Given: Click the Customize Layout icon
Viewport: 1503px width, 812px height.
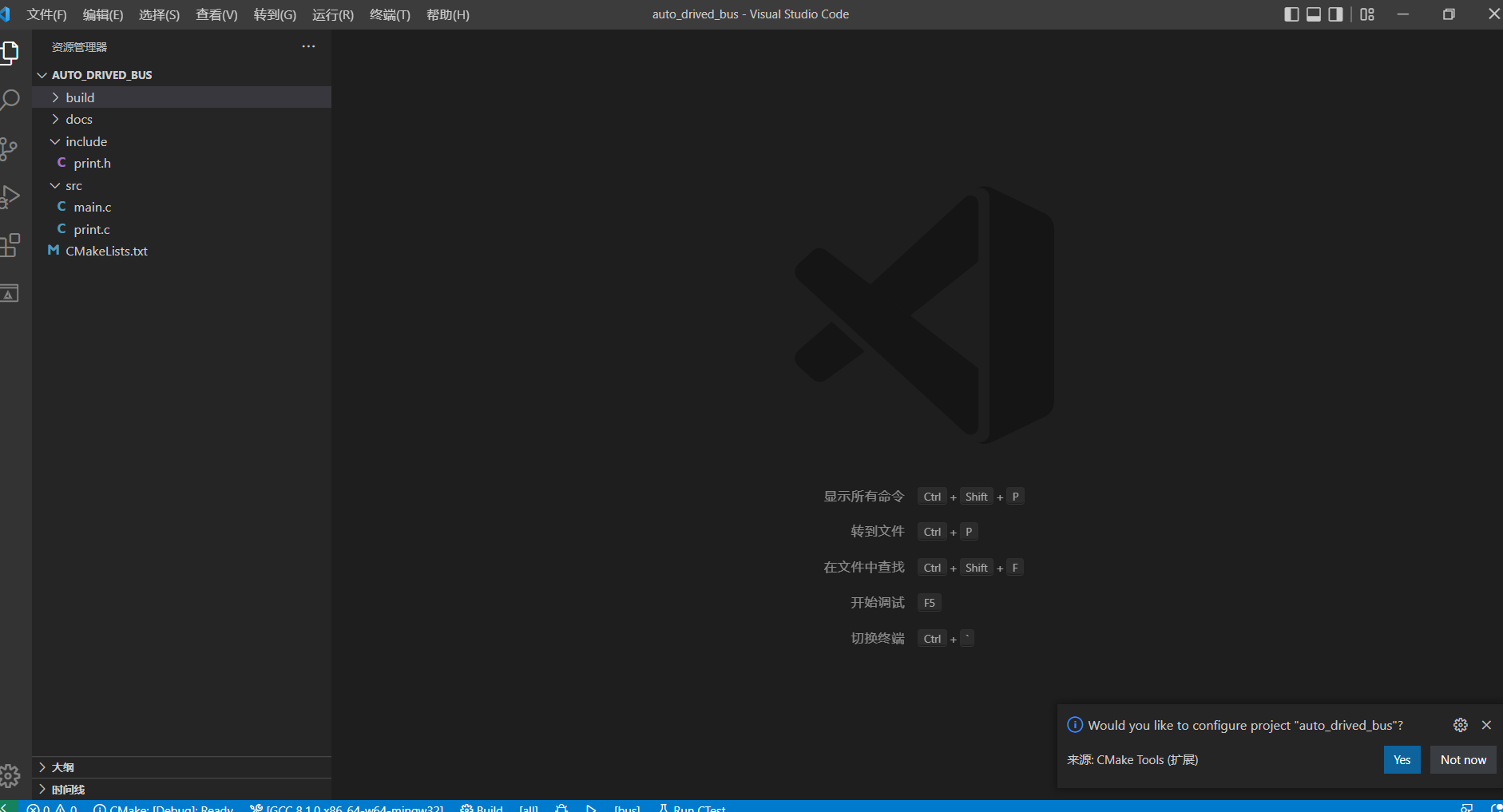Looking at the screenshot, I should tap(1367, 14).
